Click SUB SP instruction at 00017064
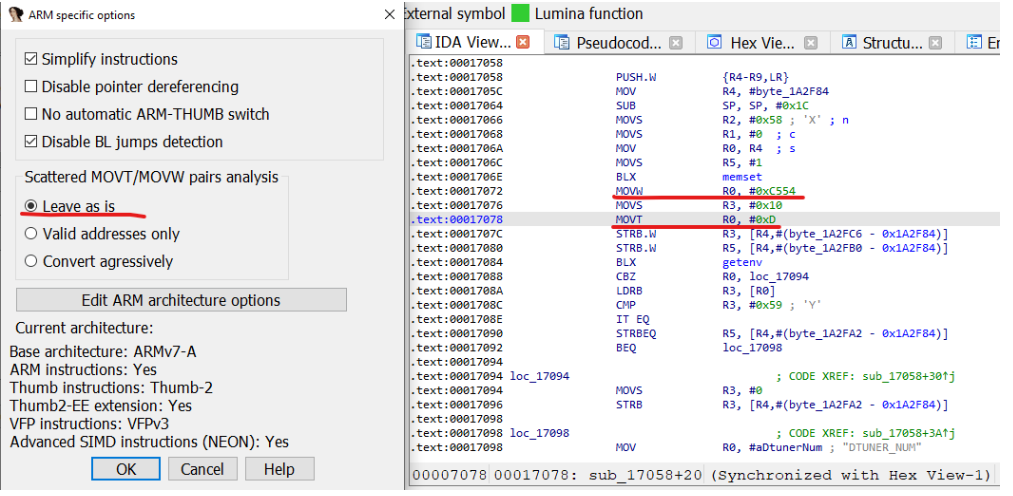Screen dimensions: 1013x496 tap(626, 105)
